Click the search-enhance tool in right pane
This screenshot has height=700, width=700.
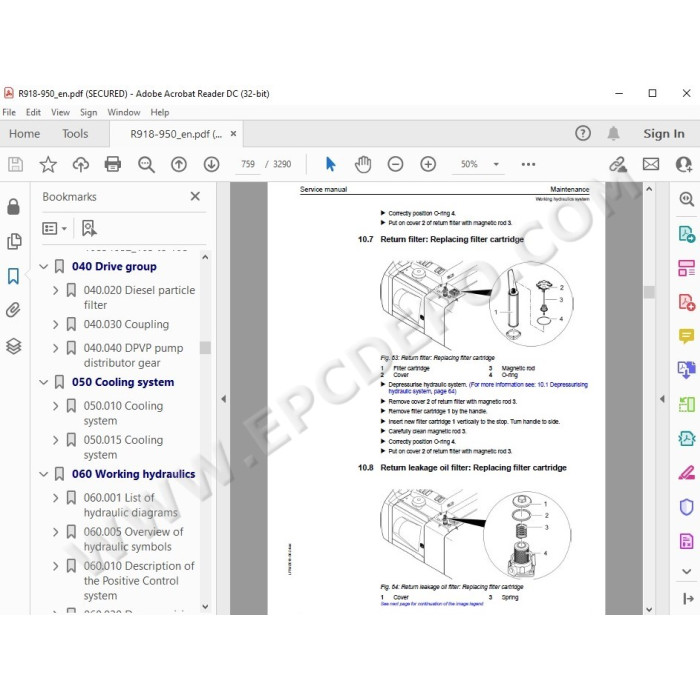687,199
